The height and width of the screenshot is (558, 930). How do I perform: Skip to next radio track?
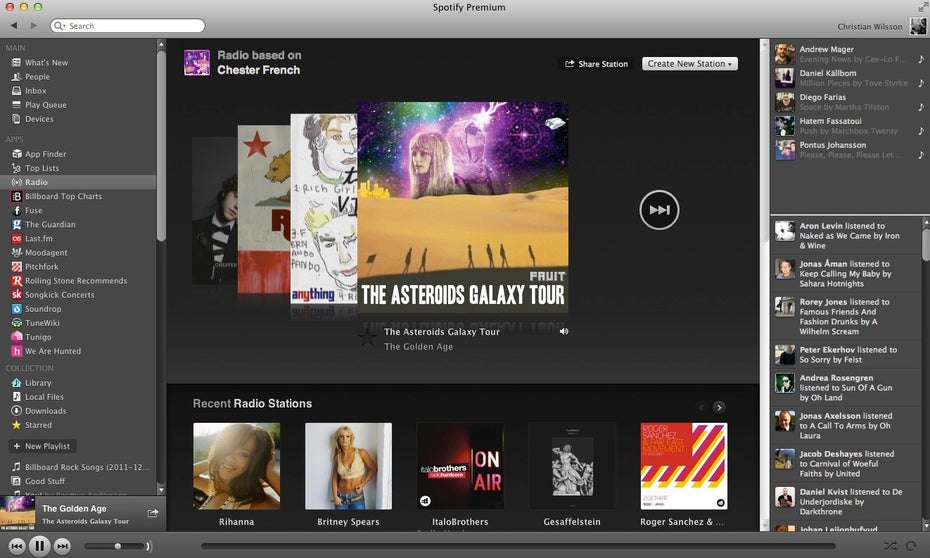(x=659, y=210)
